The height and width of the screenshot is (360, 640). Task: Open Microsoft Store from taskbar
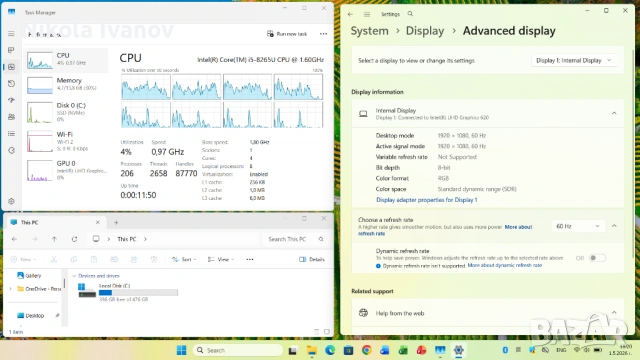coord(348,350)
